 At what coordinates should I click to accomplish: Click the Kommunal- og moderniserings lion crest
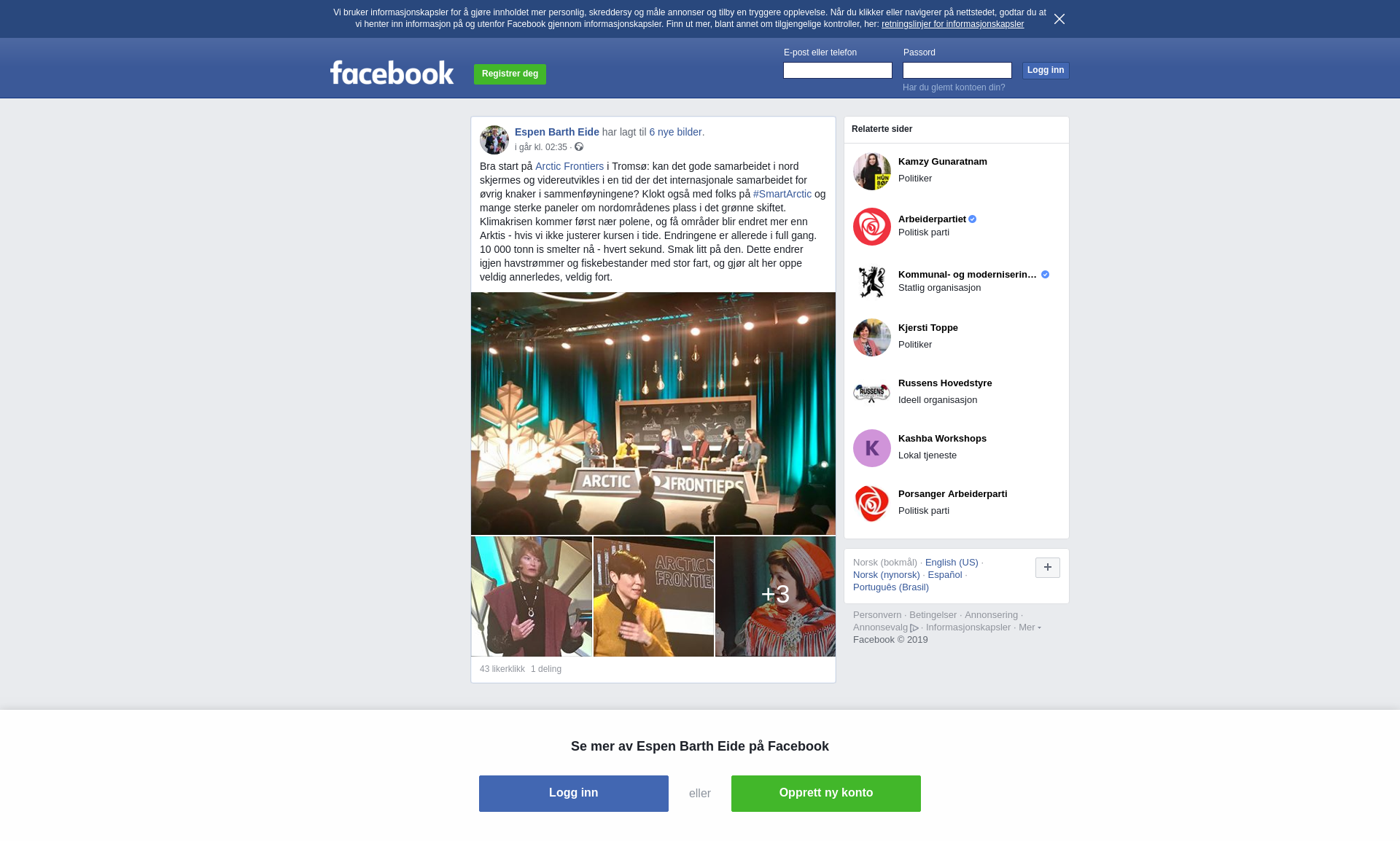tap(872, 282)
